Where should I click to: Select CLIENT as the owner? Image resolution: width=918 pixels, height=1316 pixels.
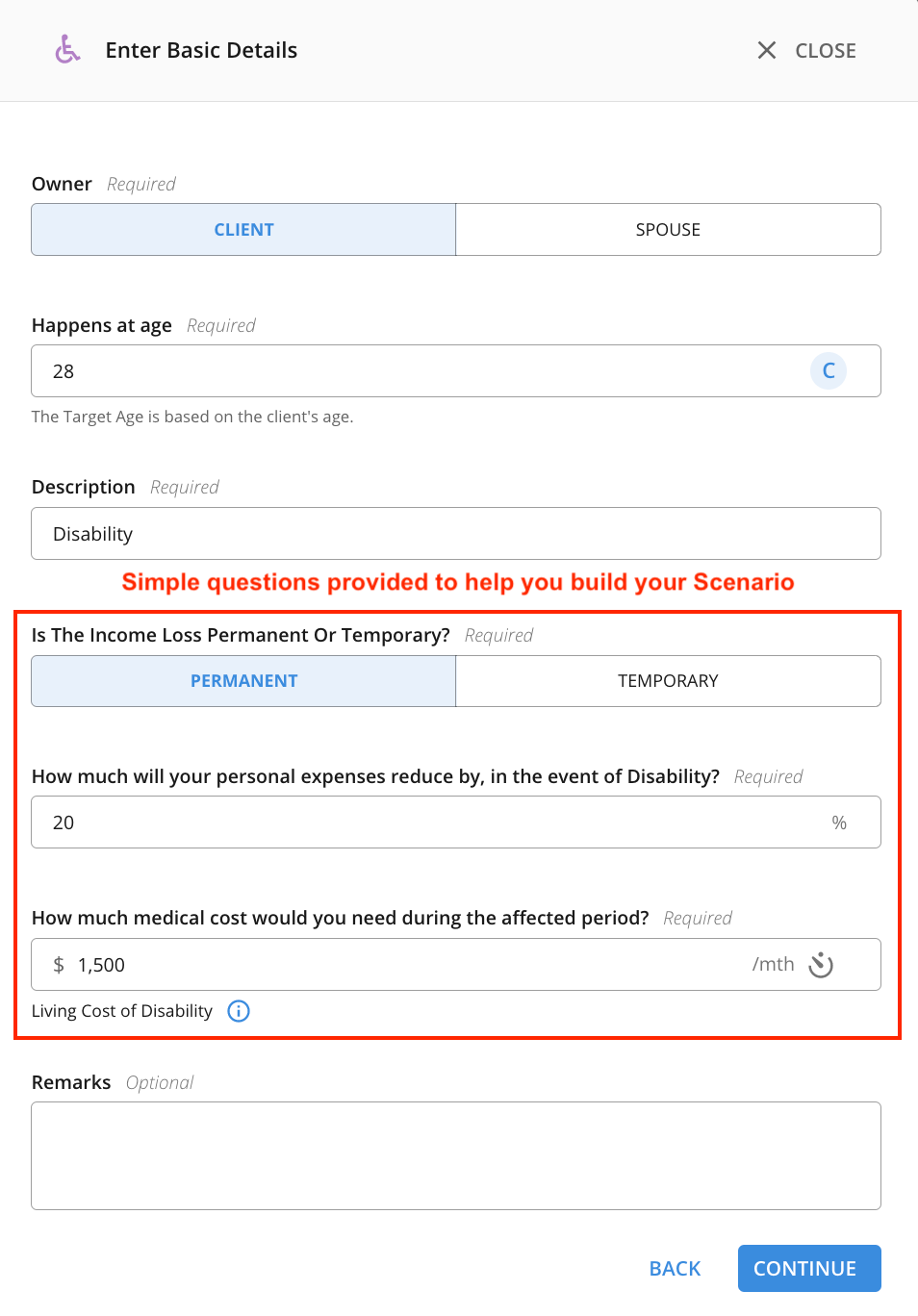(x=243, y=230)
